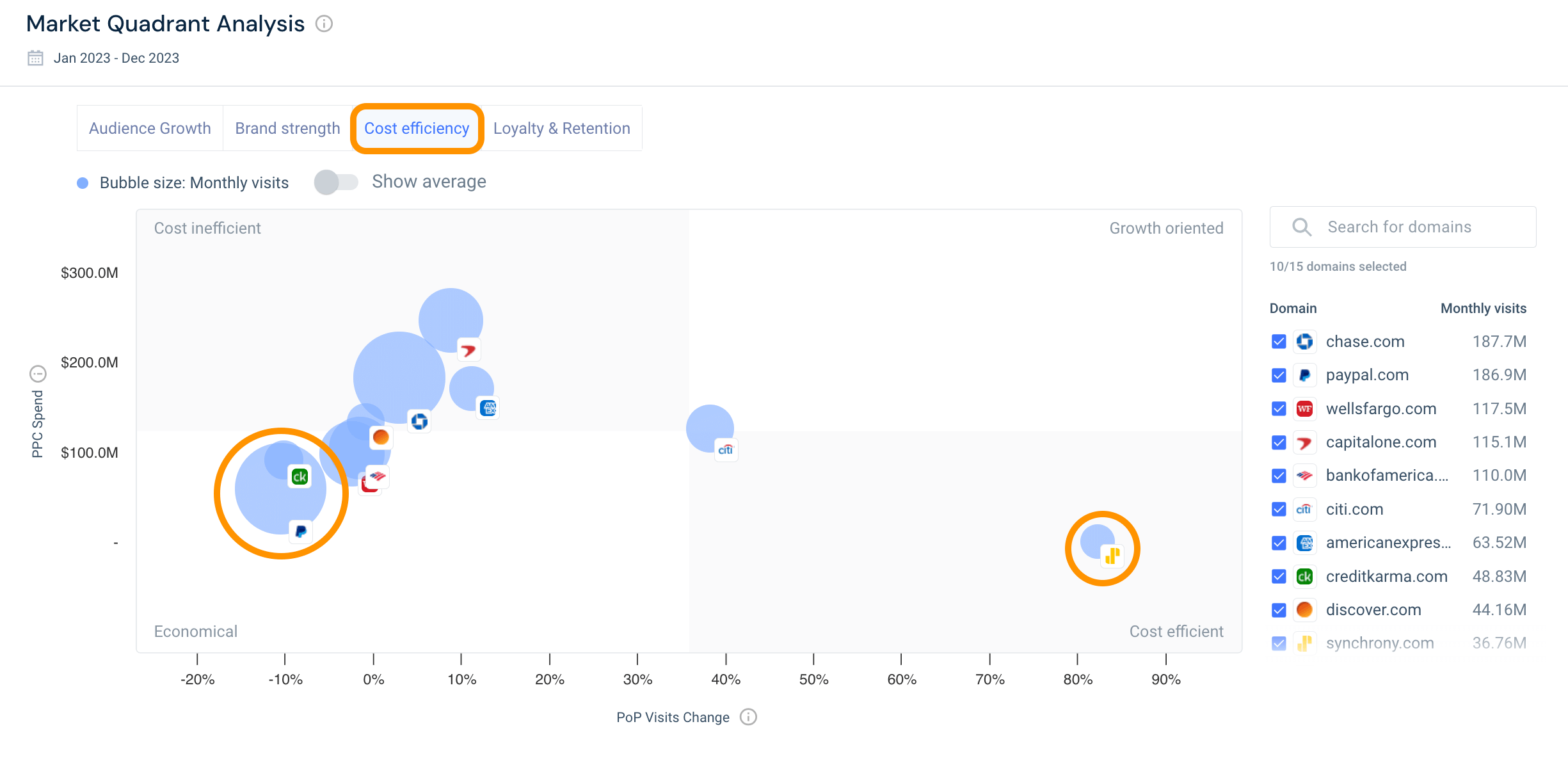This screenshot has height=772, width=1568.
Task: Click the Synchrony yellow logo marker
Action: (1112, 555)
